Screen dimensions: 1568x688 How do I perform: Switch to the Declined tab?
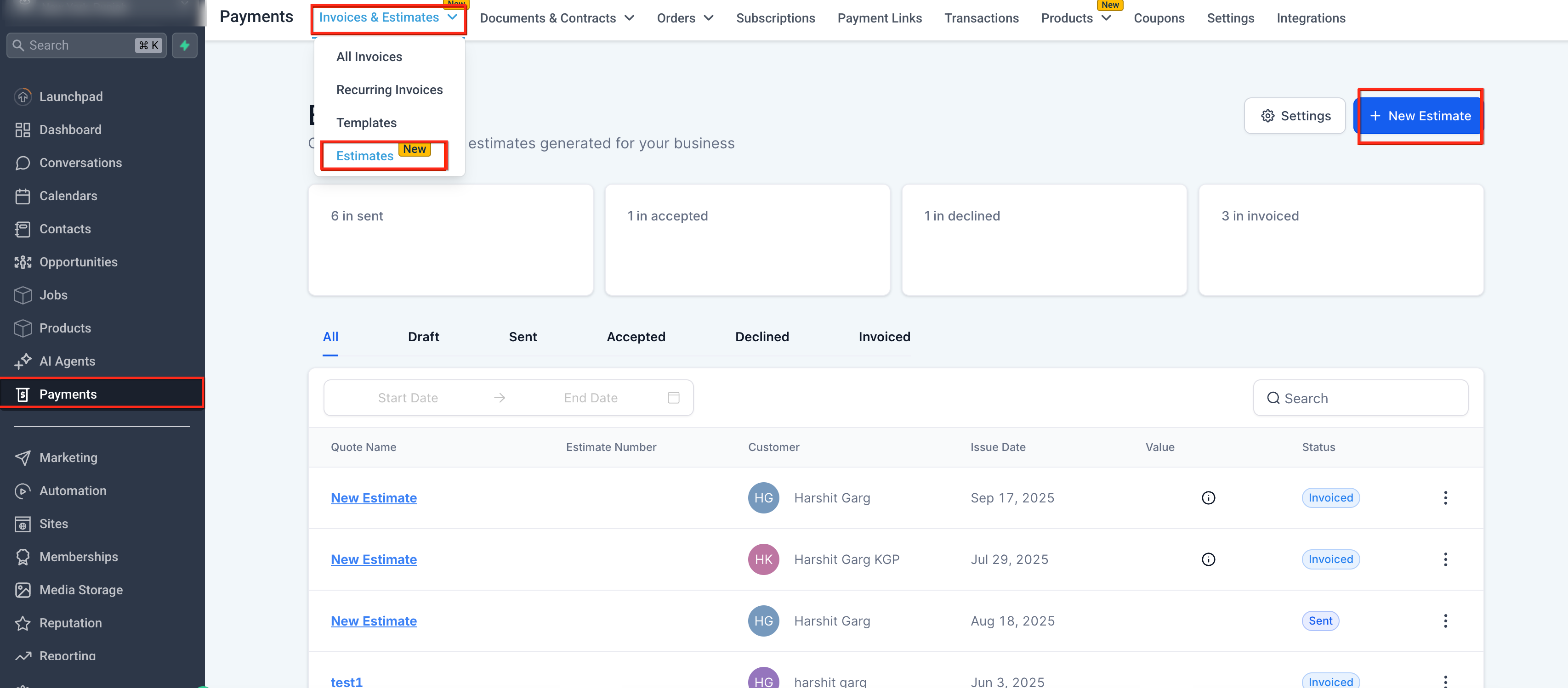(761, 337)
